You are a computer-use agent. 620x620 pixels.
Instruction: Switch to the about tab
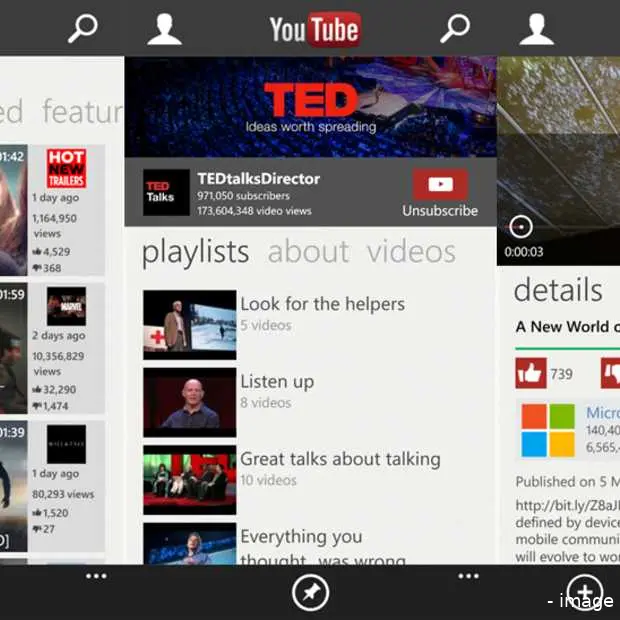[x=309, y=251]
